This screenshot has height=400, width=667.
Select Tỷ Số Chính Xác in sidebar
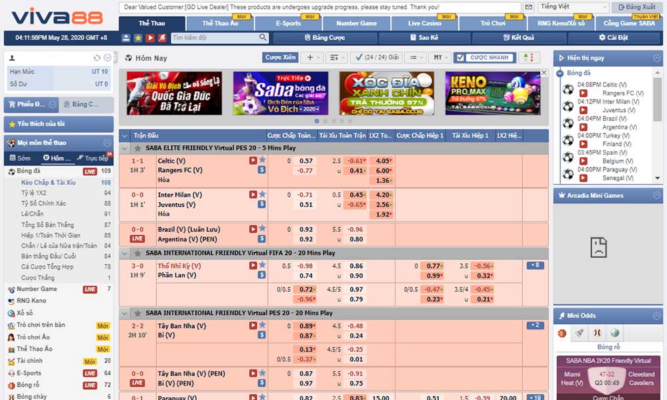click(x=43, y=203)
